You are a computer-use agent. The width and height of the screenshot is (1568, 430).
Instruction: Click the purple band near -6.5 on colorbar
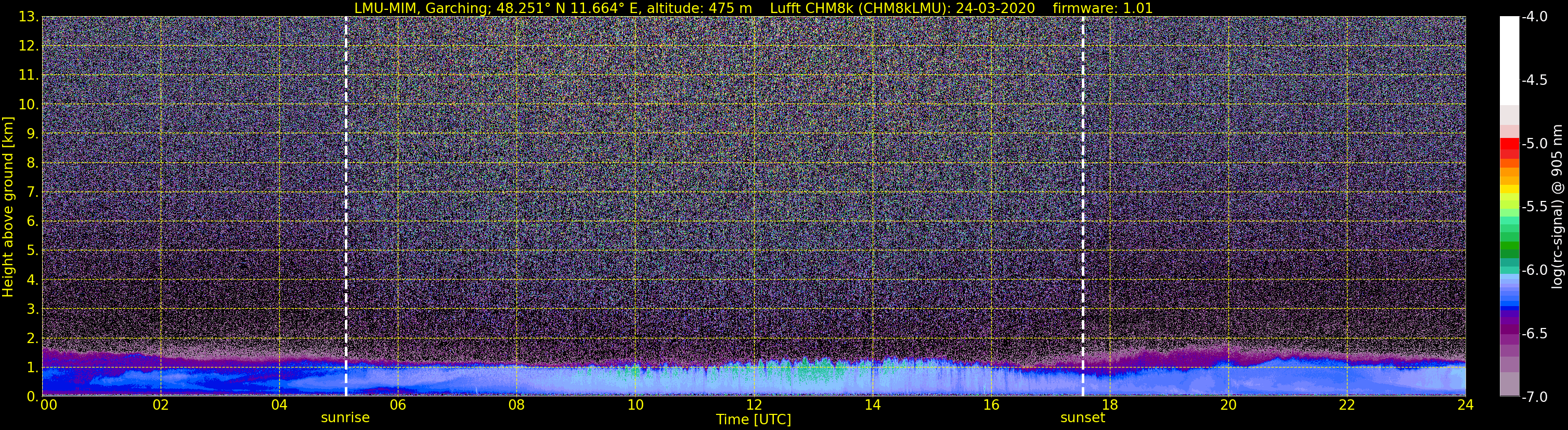coord(1509,329)
